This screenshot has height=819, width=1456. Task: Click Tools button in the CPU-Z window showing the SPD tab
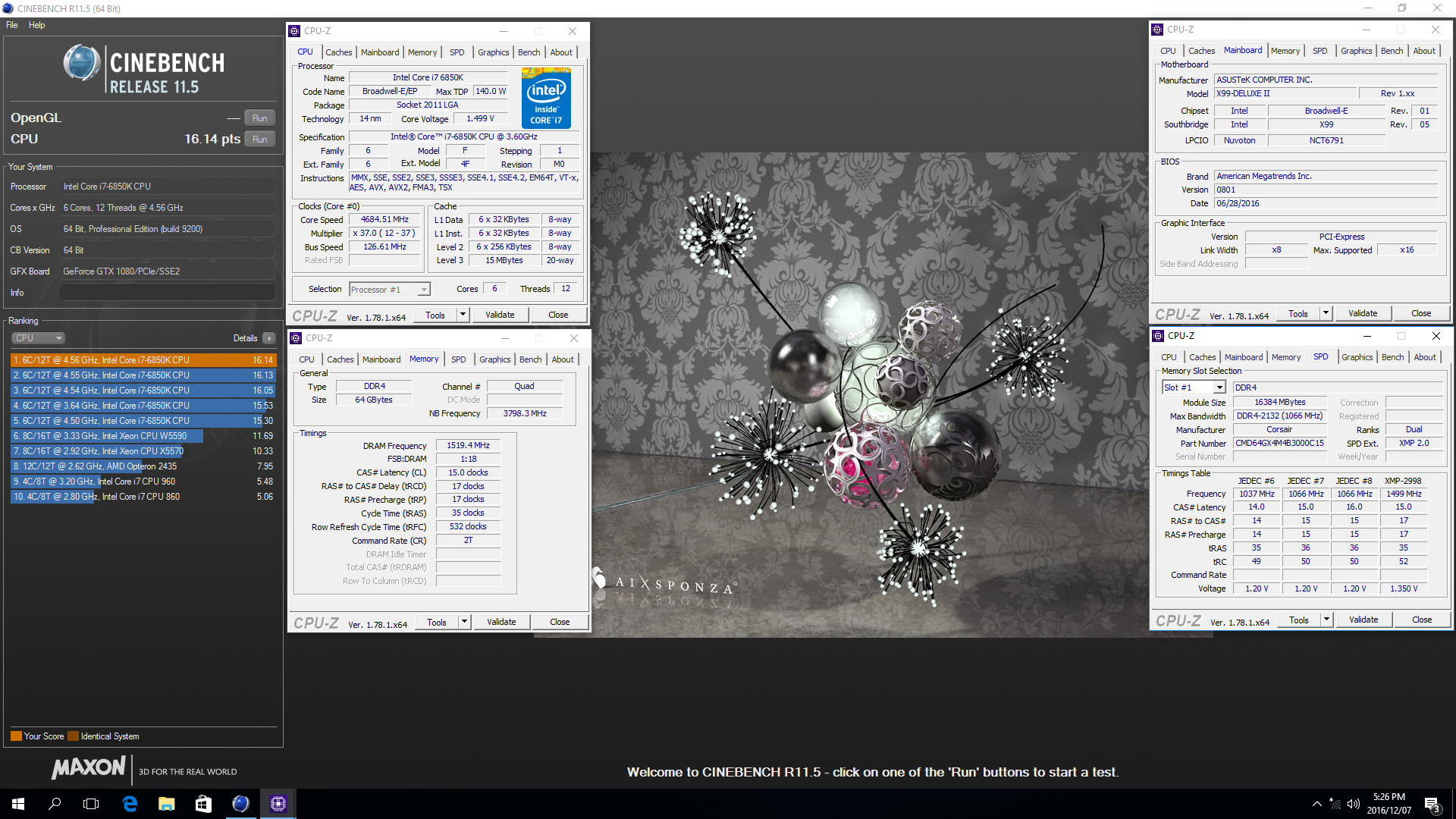(x=1299, y=620)
